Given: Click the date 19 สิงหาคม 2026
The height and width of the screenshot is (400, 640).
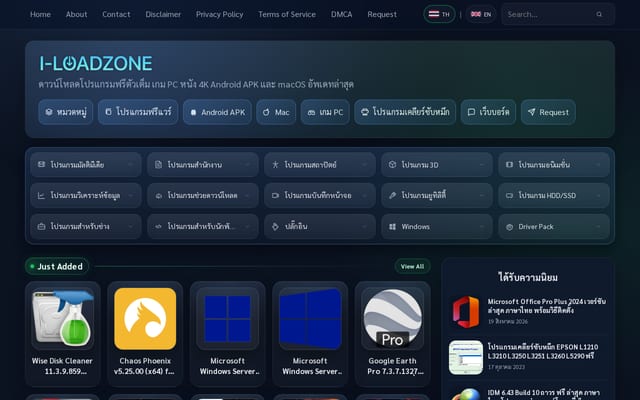Looking at the screenshot, I should [x=508, y=322].
